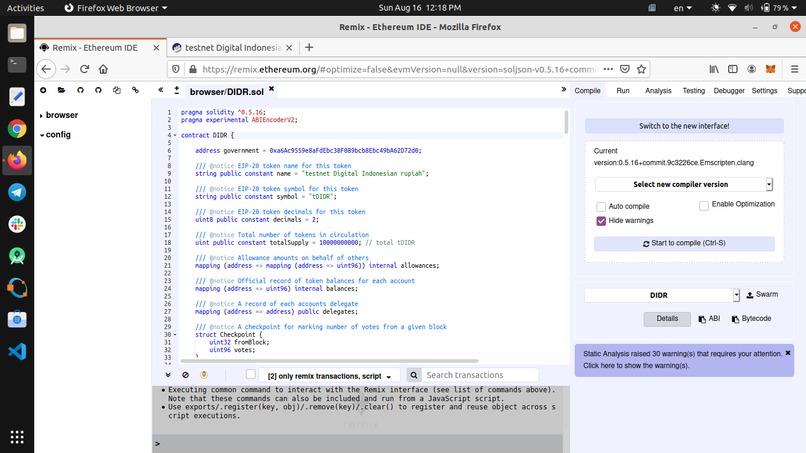Click the create new file icon
Screen dimensions: 806x453
pyautogui.click(x=43, y=90)
